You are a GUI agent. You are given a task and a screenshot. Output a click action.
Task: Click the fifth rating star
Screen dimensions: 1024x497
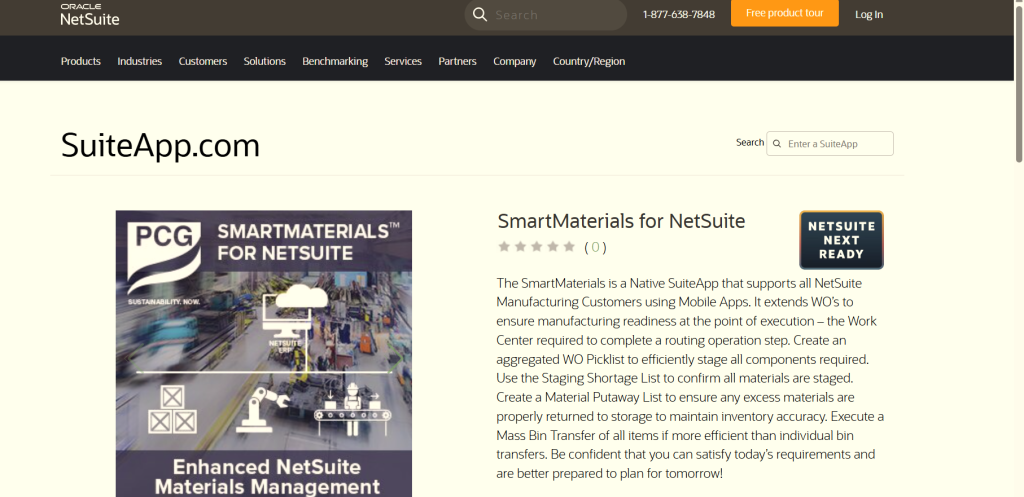coord(569,247)
